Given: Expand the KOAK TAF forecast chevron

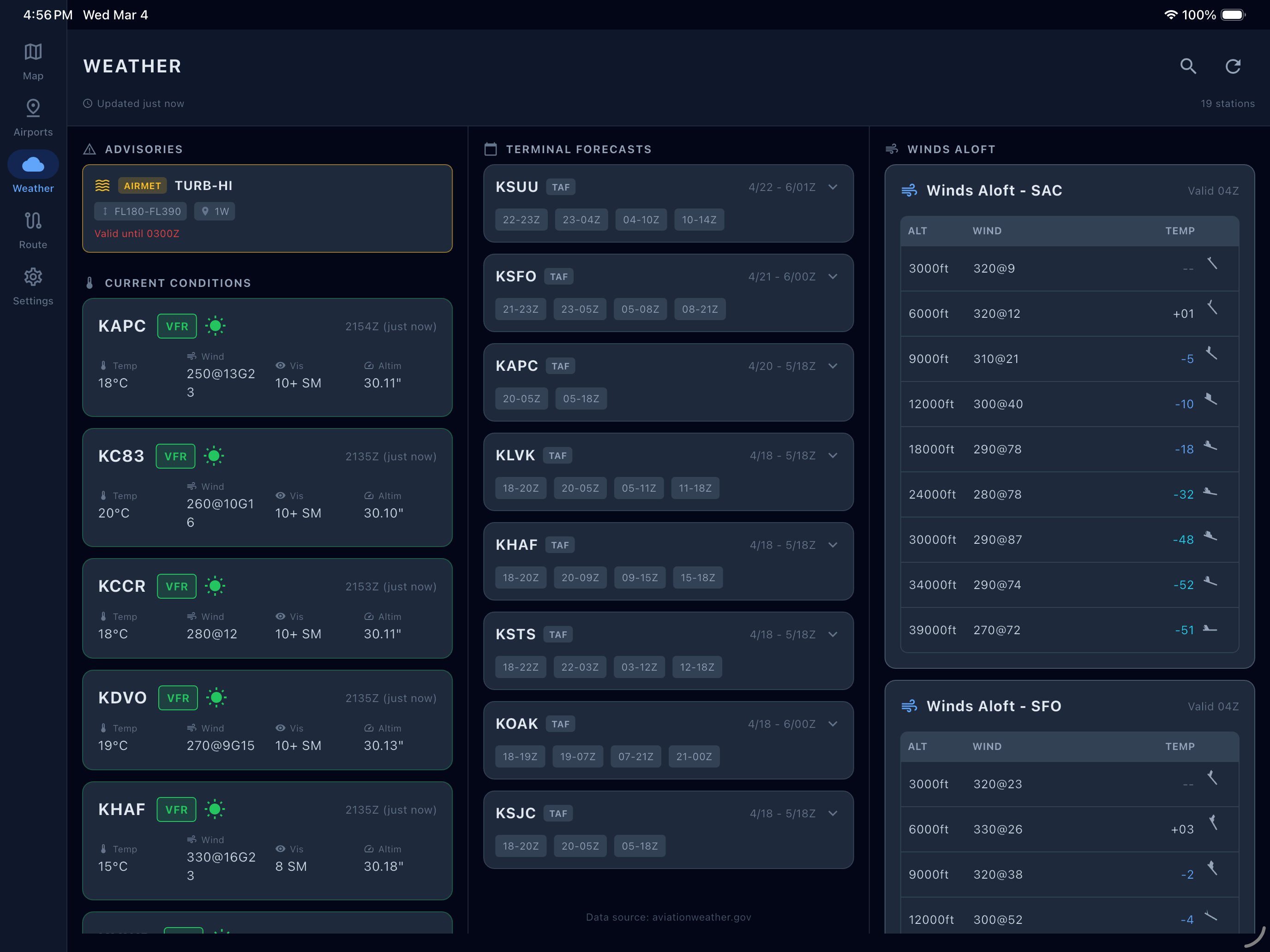Looking at the screenshot, I should (x=833, y=724).
